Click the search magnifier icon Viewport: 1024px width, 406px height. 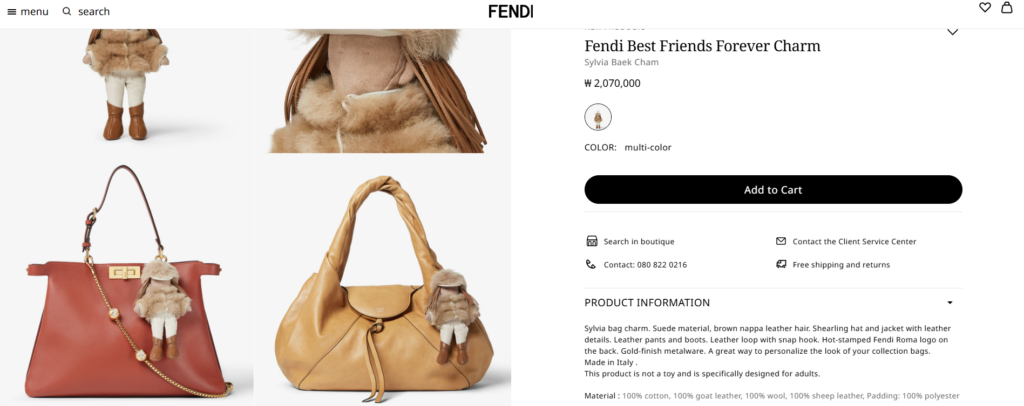tap(67, 12)
